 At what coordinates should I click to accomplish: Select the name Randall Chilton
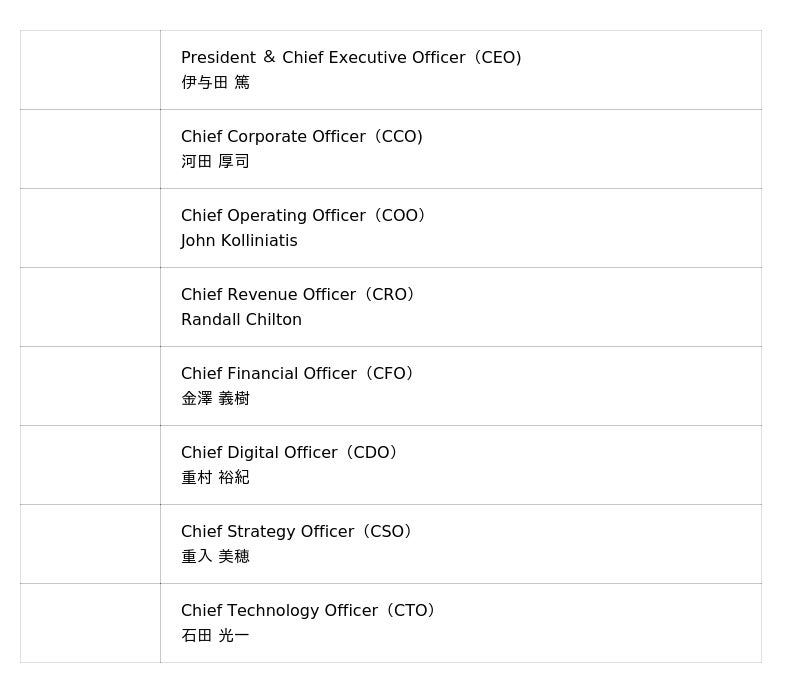241,320
